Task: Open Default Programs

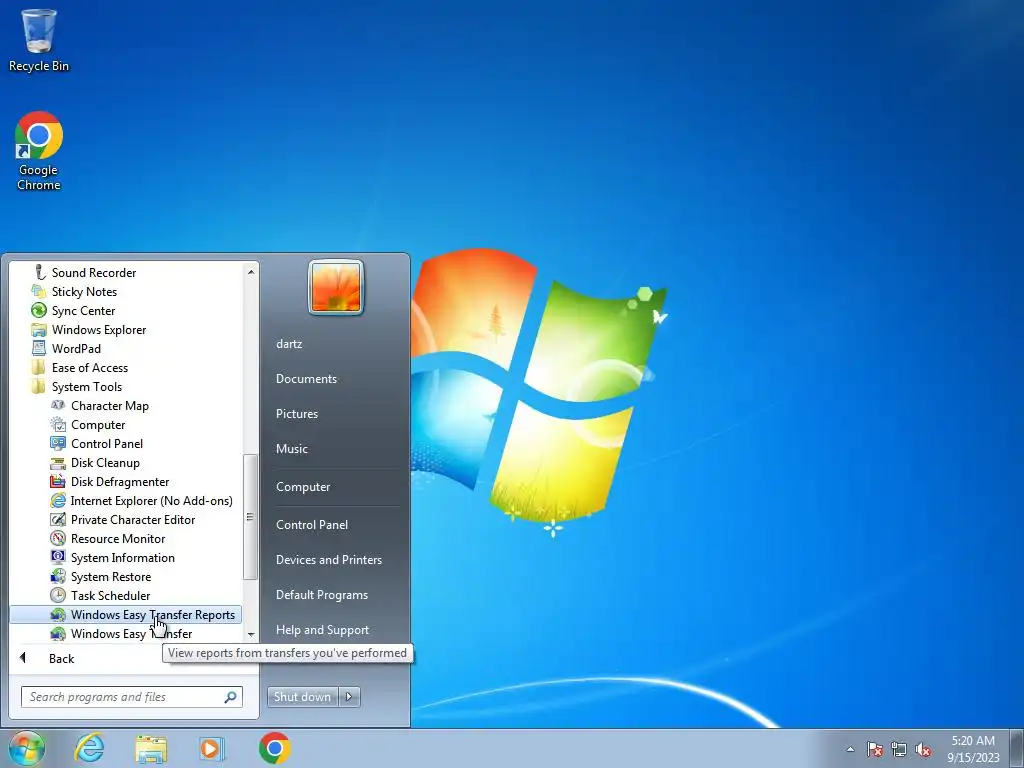Action: click(321, 595)
